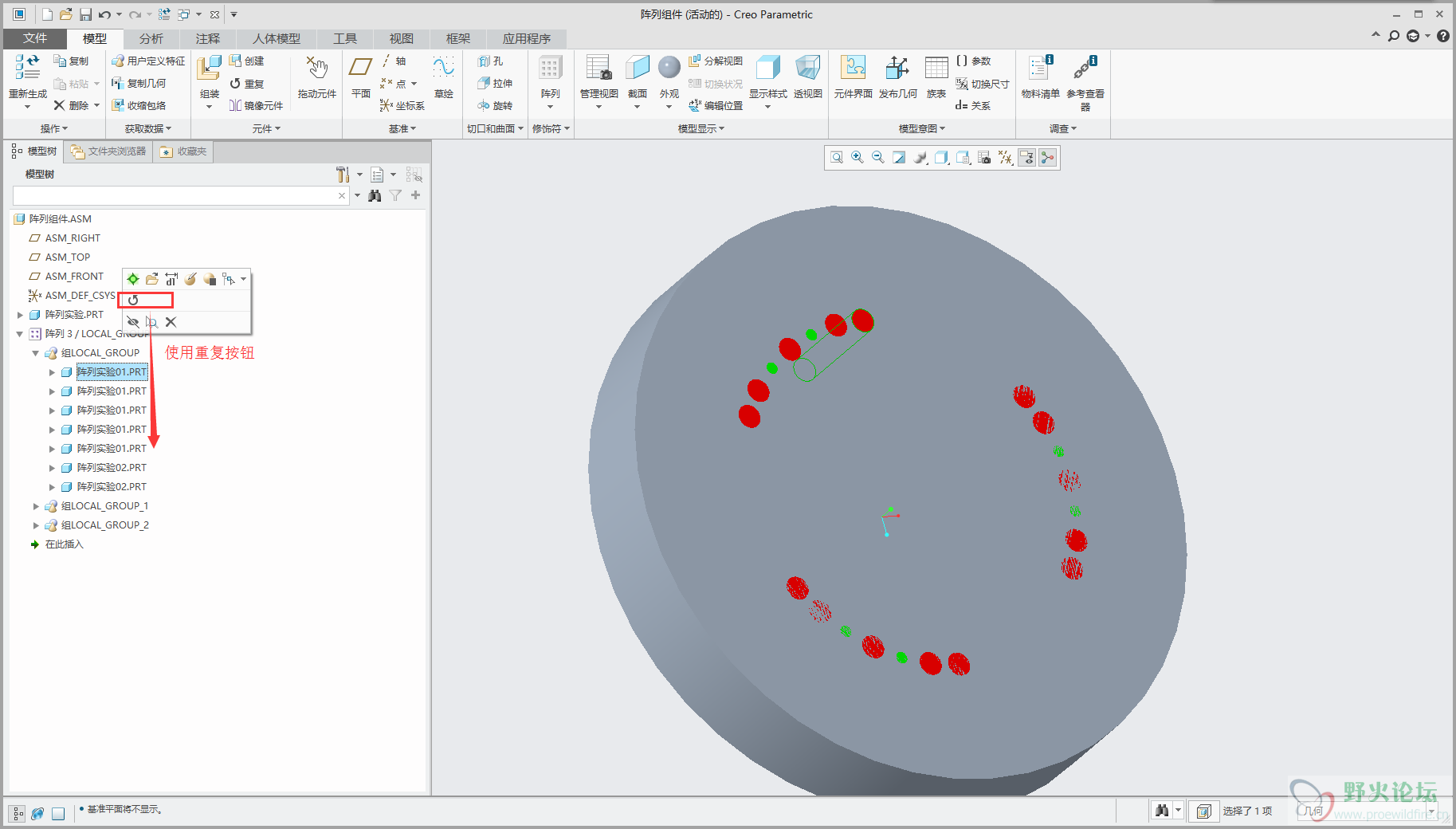
Task: Click the 镜像元件 (Mirror Component) button
Action: pos(256,105)
